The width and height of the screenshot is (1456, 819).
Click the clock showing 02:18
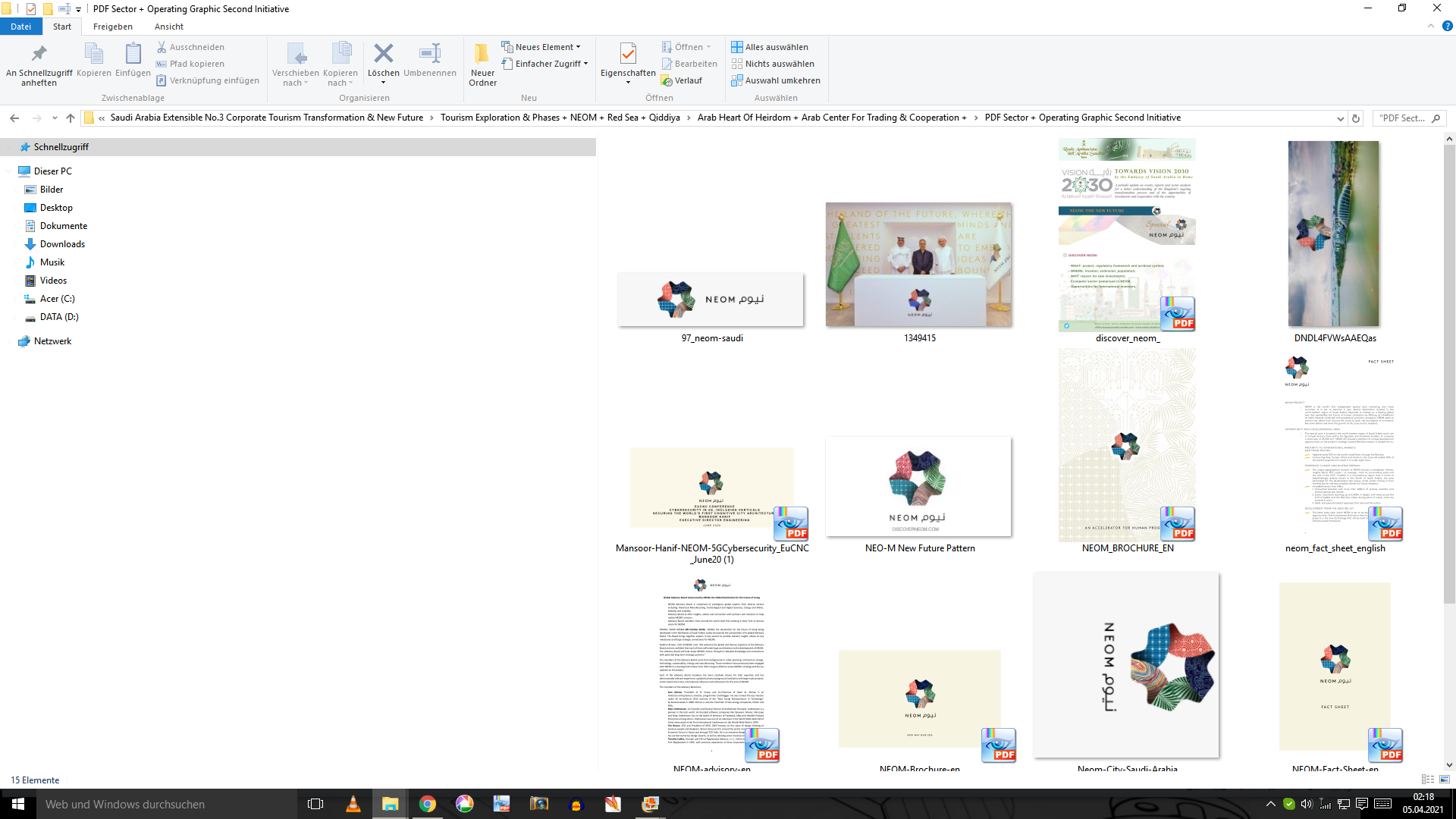click(1423, 797)
